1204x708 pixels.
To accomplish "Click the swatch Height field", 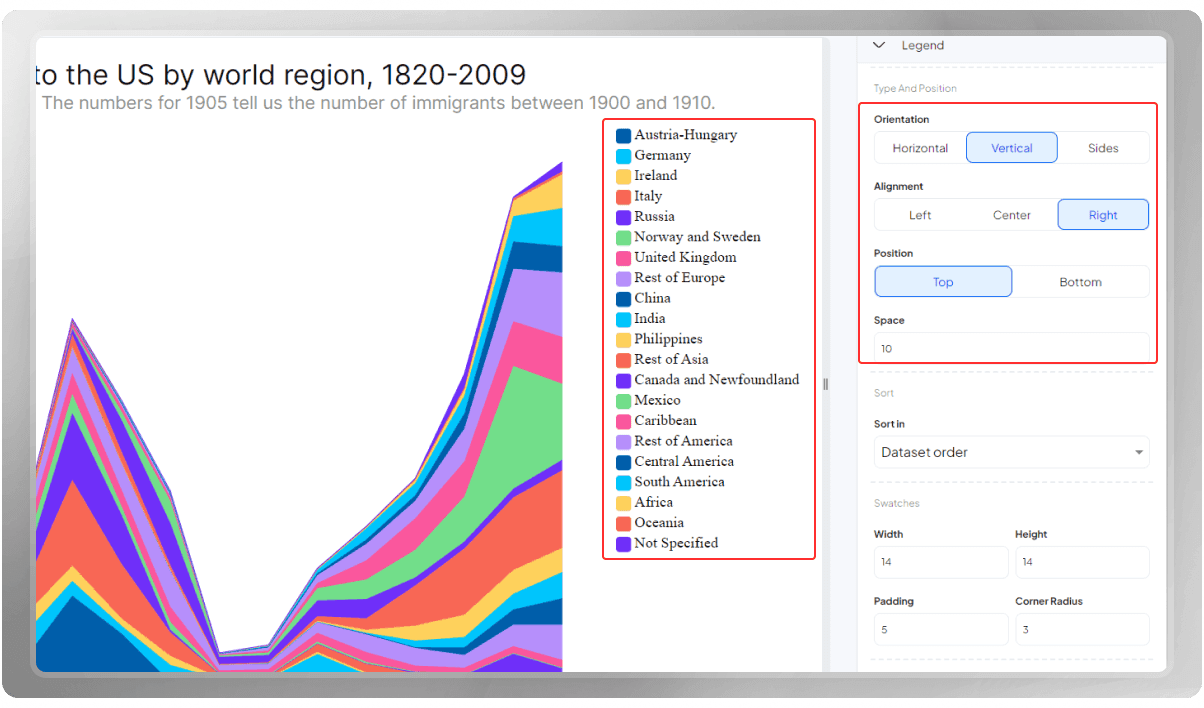I will coord(1082,562).
